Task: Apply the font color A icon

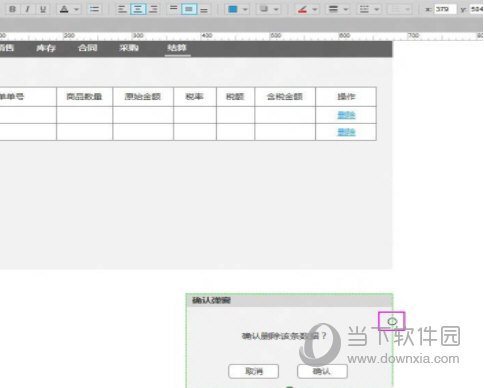Action: [x=64, y=9]
